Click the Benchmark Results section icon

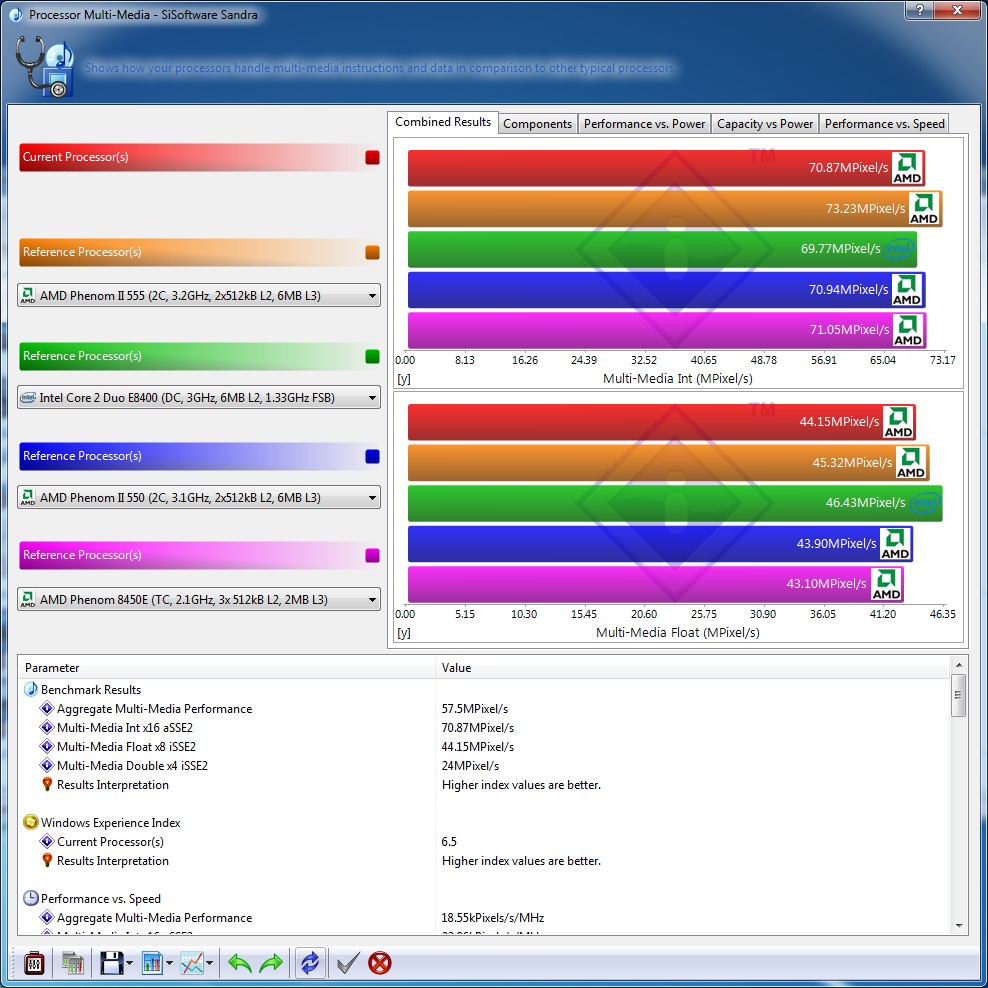click(30, 689)
